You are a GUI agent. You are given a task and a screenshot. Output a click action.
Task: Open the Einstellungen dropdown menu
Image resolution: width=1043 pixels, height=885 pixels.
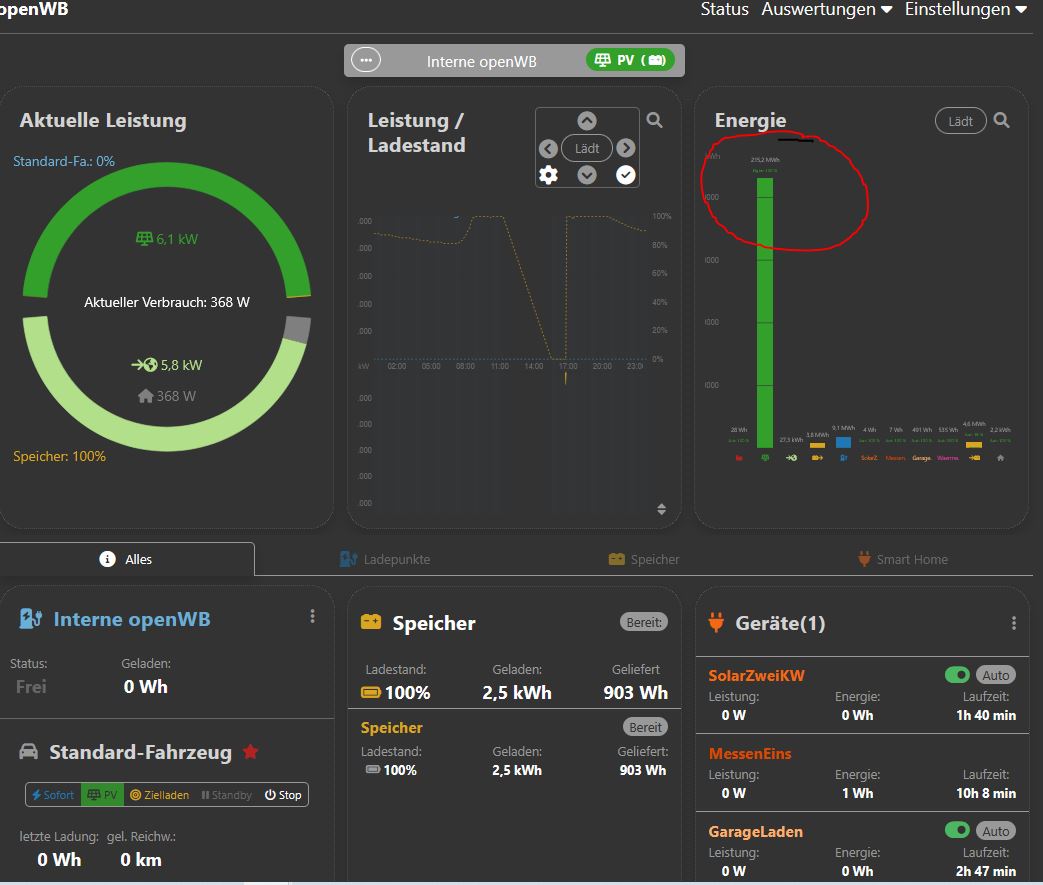click(965, 10)
